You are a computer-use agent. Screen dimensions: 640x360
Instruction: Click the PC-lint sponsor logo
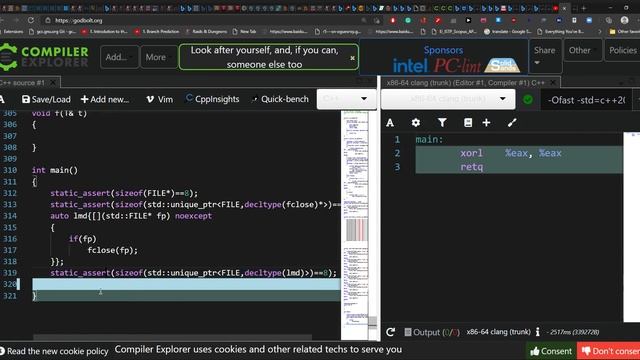click(x=457, y=66)
